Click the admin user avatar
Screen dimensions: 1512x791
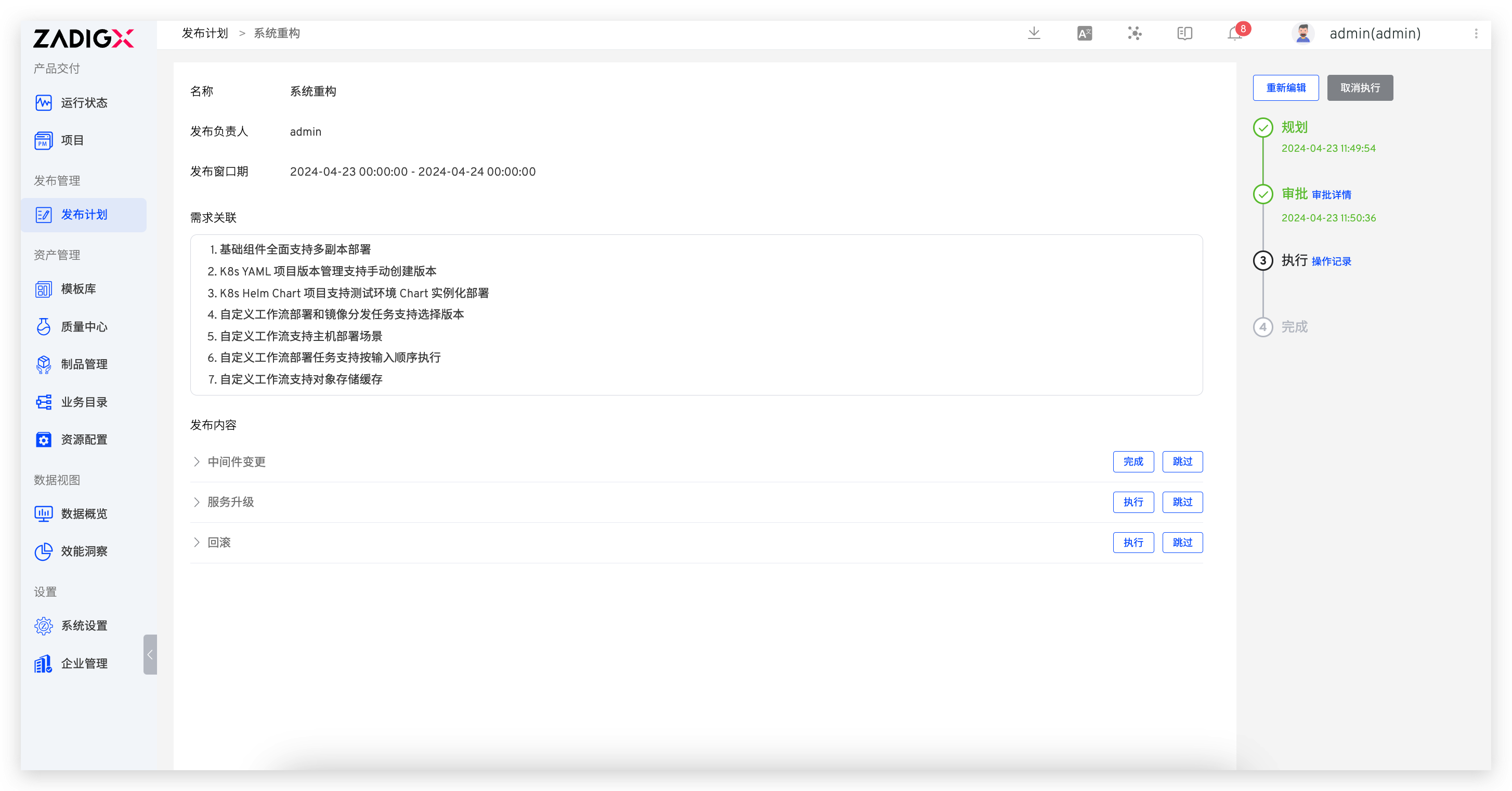1303,33
